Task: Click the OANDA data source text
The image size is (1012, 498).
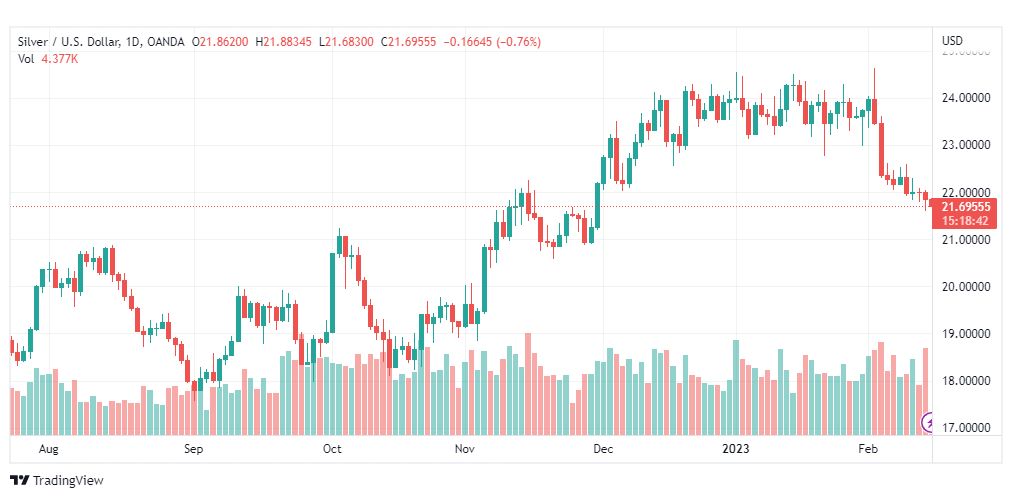Action: coord(165,42)
